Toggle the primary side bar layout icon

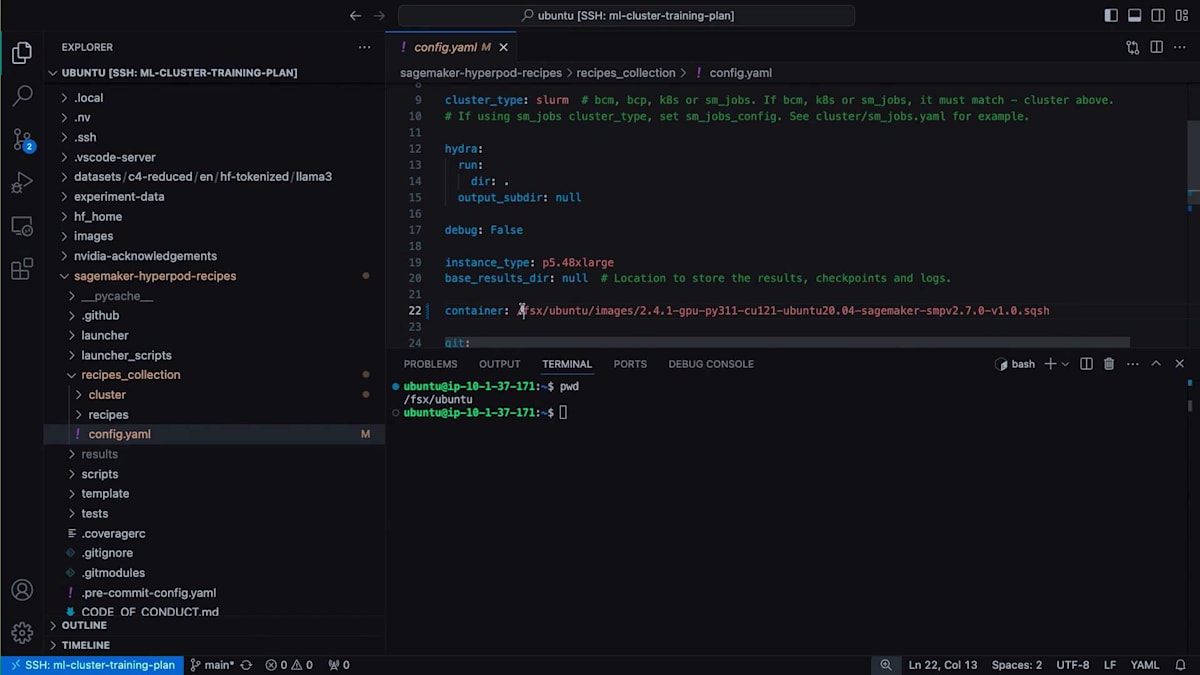pyautogui.click(x=1111, y=16)
